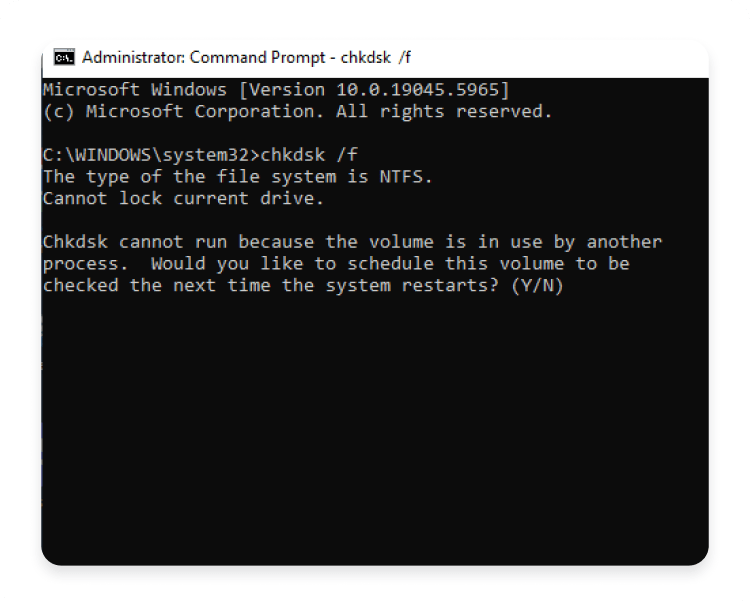Click the 'All rights reserved.' text
750x606 pixels.
pyautogui.click(x=444, y=111)
